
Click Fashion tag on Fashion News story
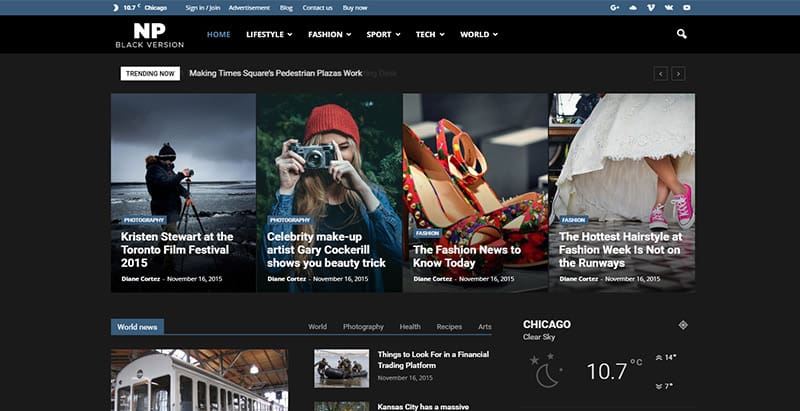click(x=428, y=233)
